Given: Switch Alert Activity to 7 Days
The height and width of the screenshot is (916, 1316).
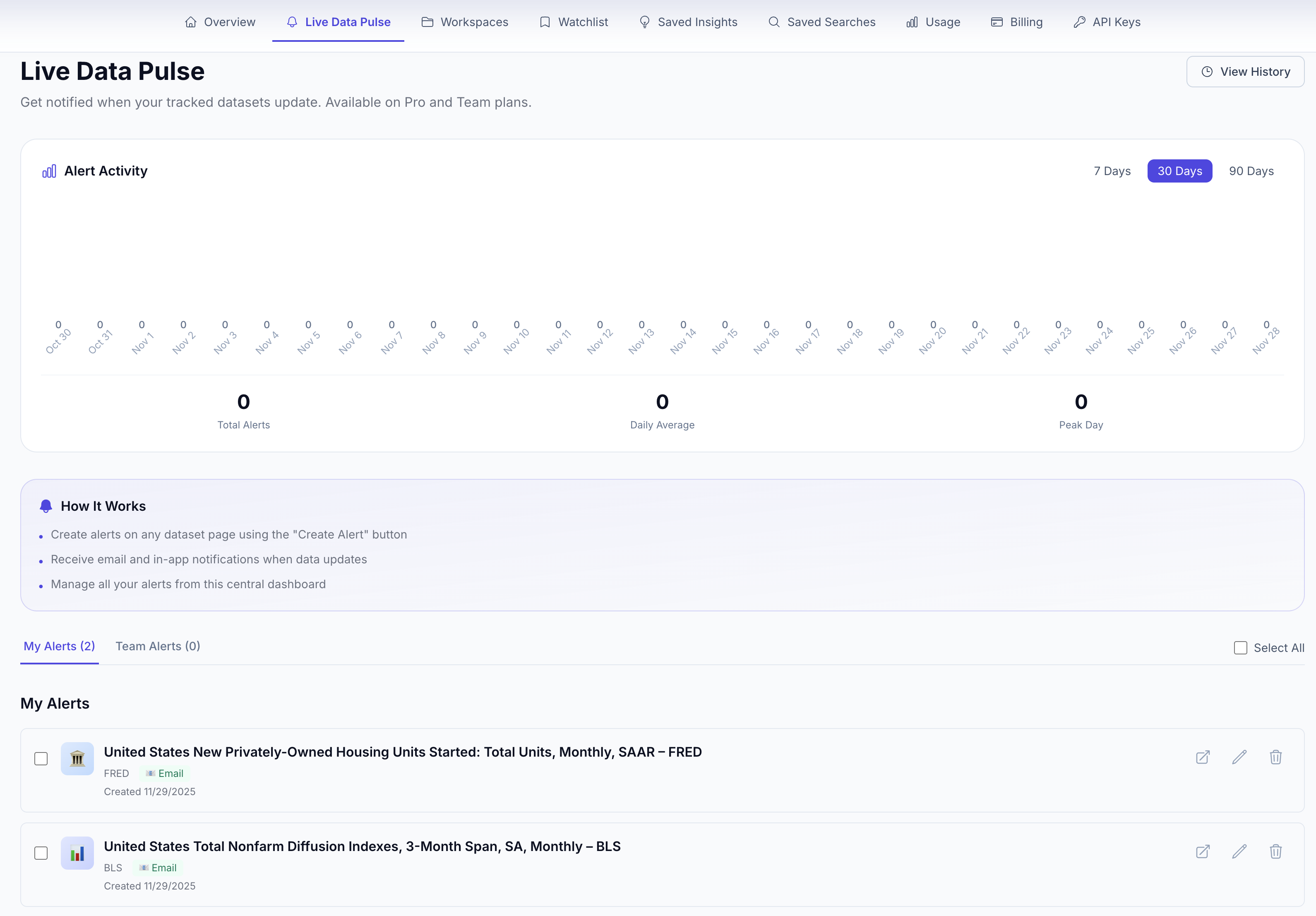Looking at the screenshot, I should (1112, 171).
